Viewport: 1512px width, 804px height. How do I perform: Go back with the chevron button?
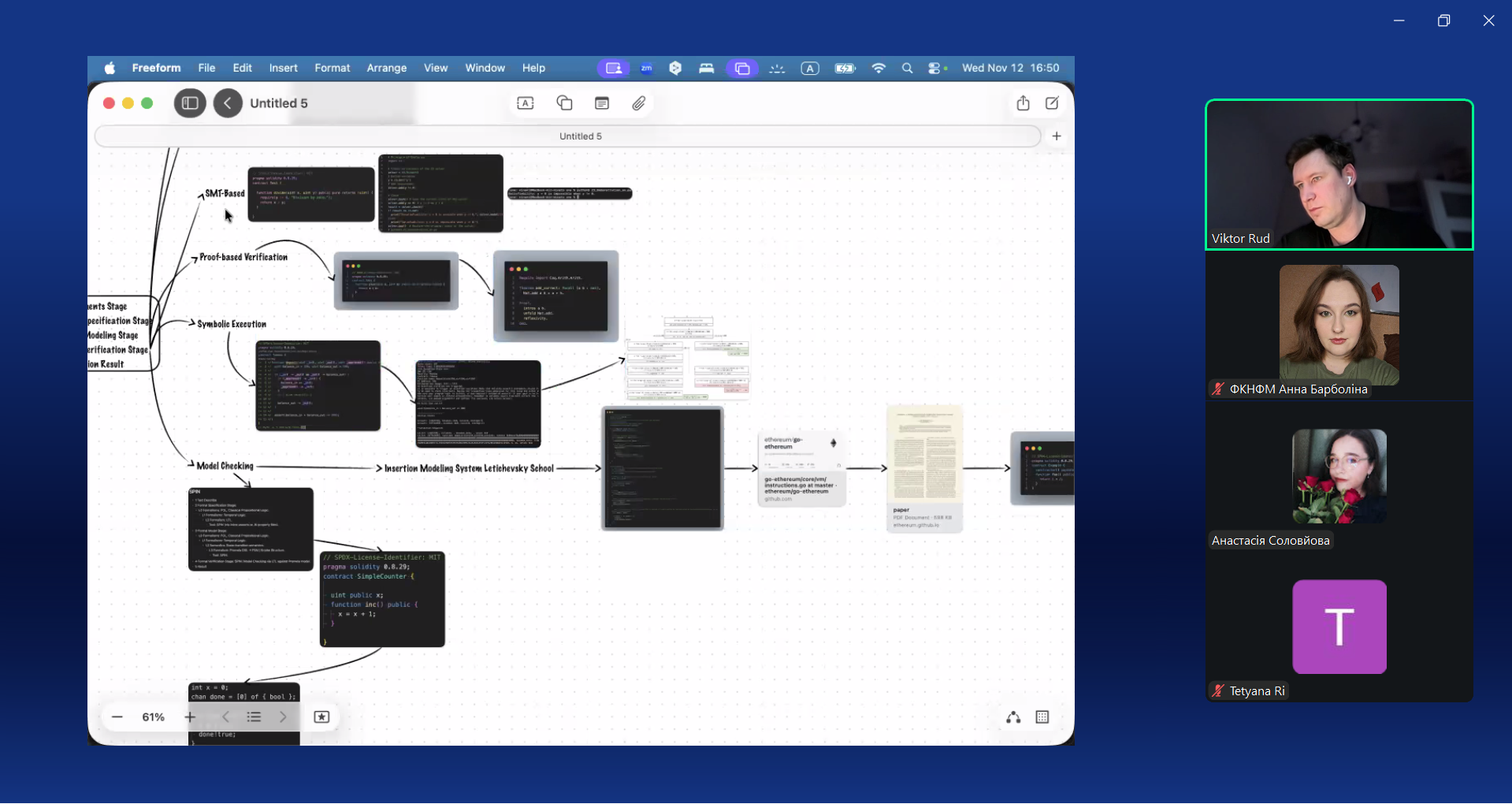click(x=228, y=103)
